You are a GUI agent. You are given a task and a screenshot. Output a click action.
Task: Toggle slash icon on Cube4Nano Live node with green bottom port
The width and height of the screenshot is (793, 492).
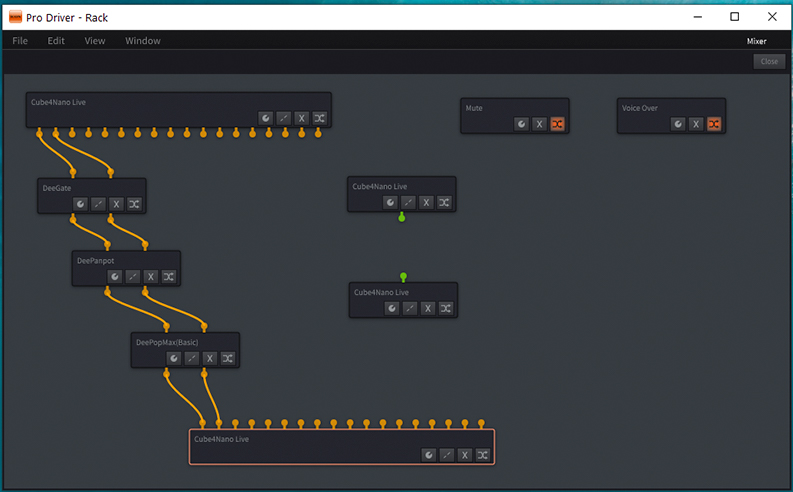point(408,203)
